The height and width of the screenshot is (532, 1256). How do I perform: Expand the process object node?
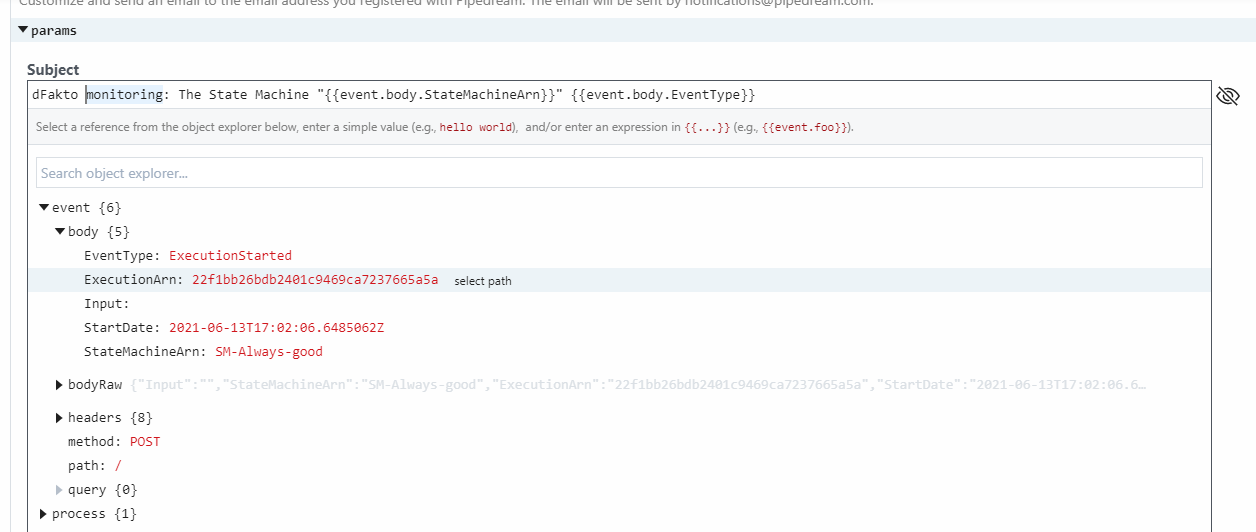tap(44, 514)
